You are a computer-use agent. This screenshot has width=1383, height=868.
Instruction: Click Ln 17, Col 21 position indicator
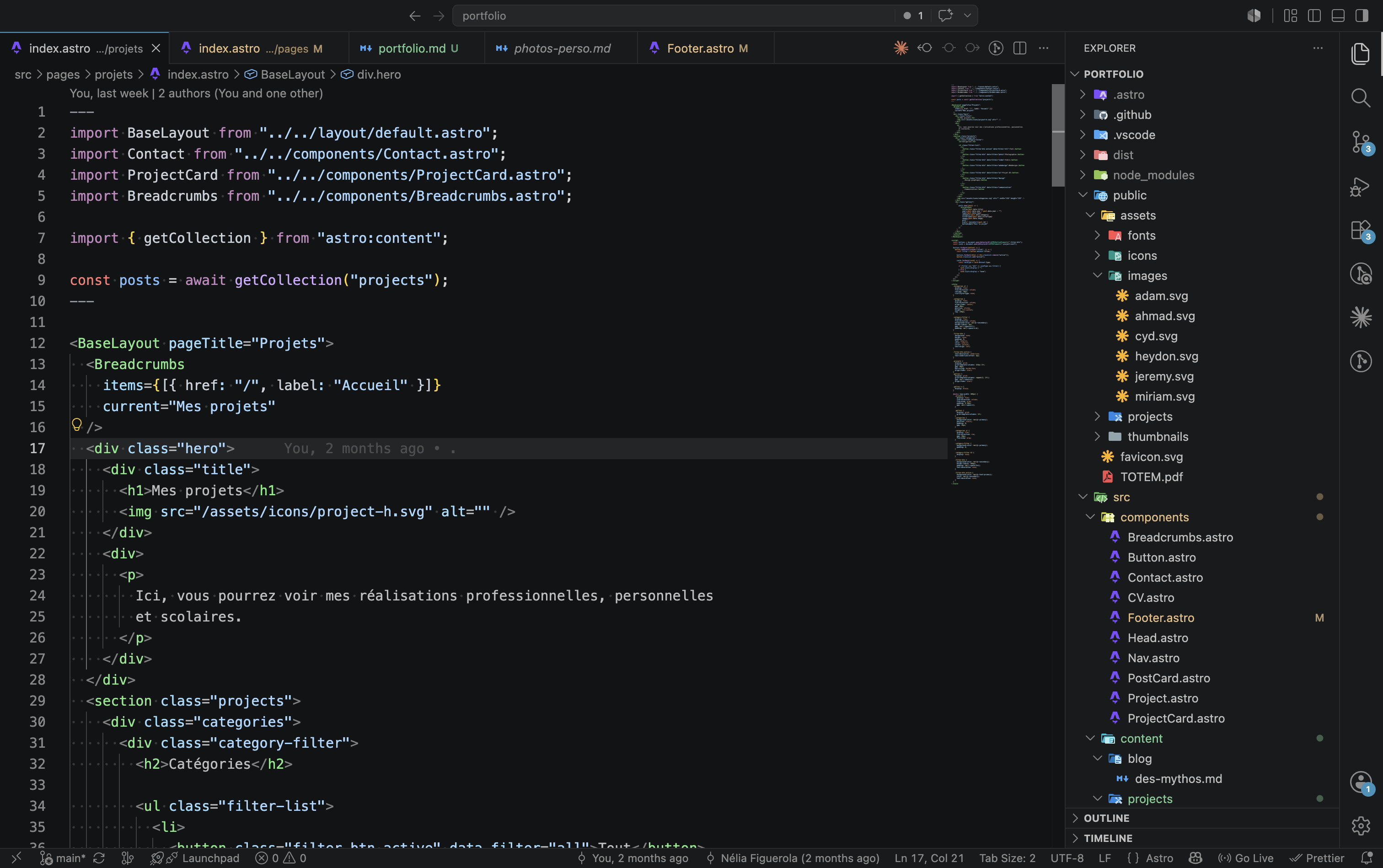pos(929,857)
